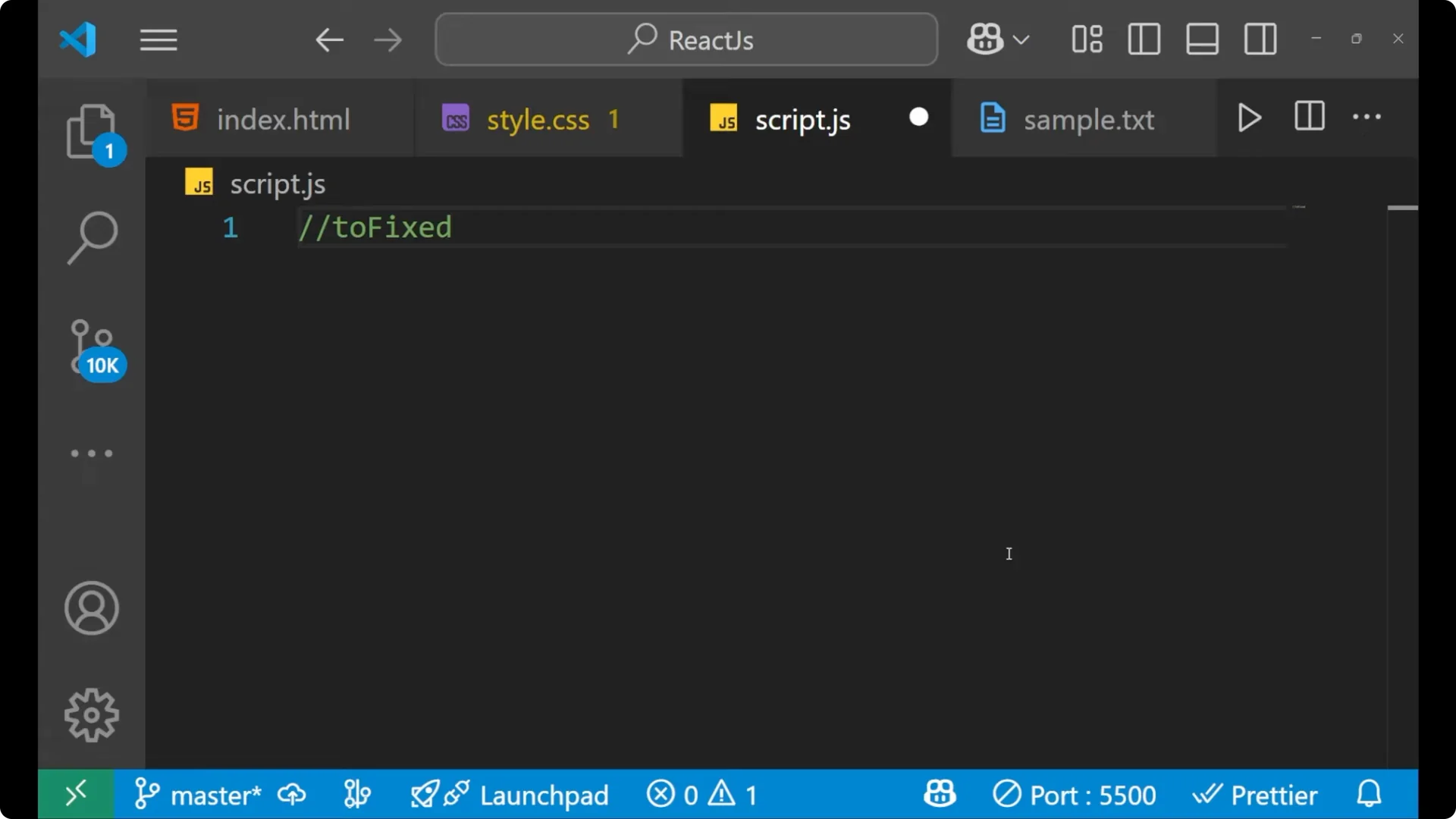The image size is (1456, 819).
Task: Open the hamburger menu
Action: tap(158, 39)
